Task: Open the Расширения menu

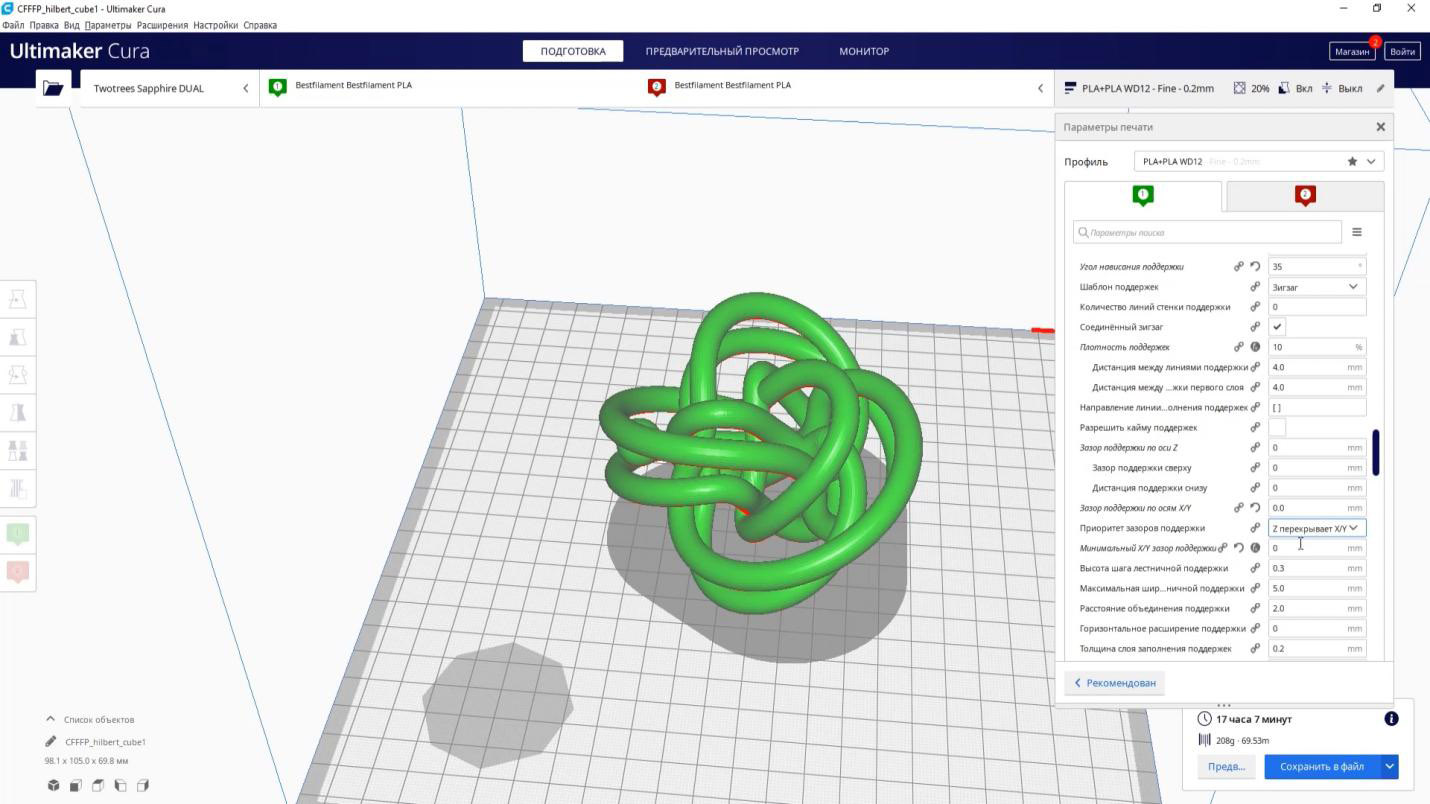Action: (161, 25)
